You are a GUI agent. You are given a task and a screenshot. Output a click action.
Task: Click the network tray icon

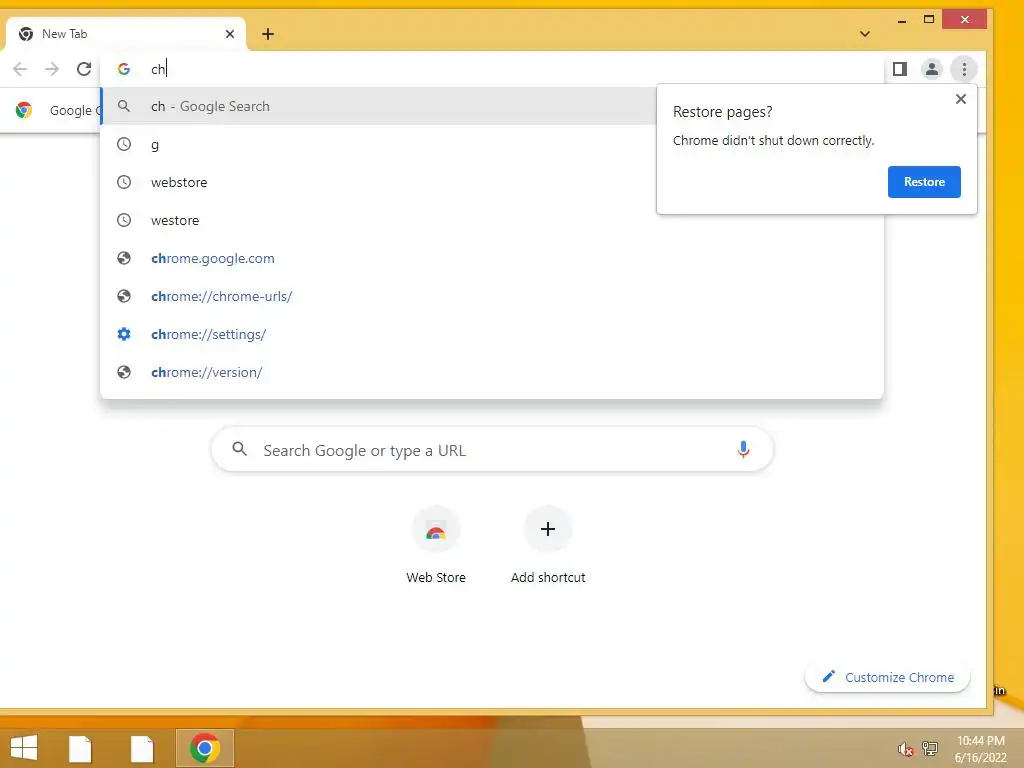click(929, 748)
